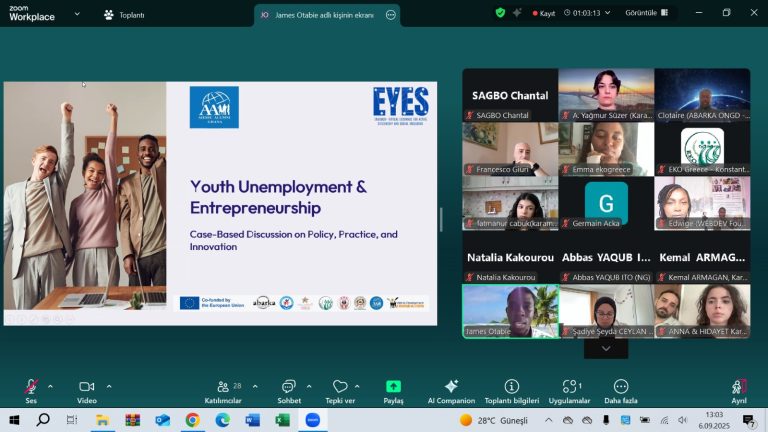Expand the arrow beside Katılımcılar
Viewport: 768px width, 432px height.
pos(255,386)
